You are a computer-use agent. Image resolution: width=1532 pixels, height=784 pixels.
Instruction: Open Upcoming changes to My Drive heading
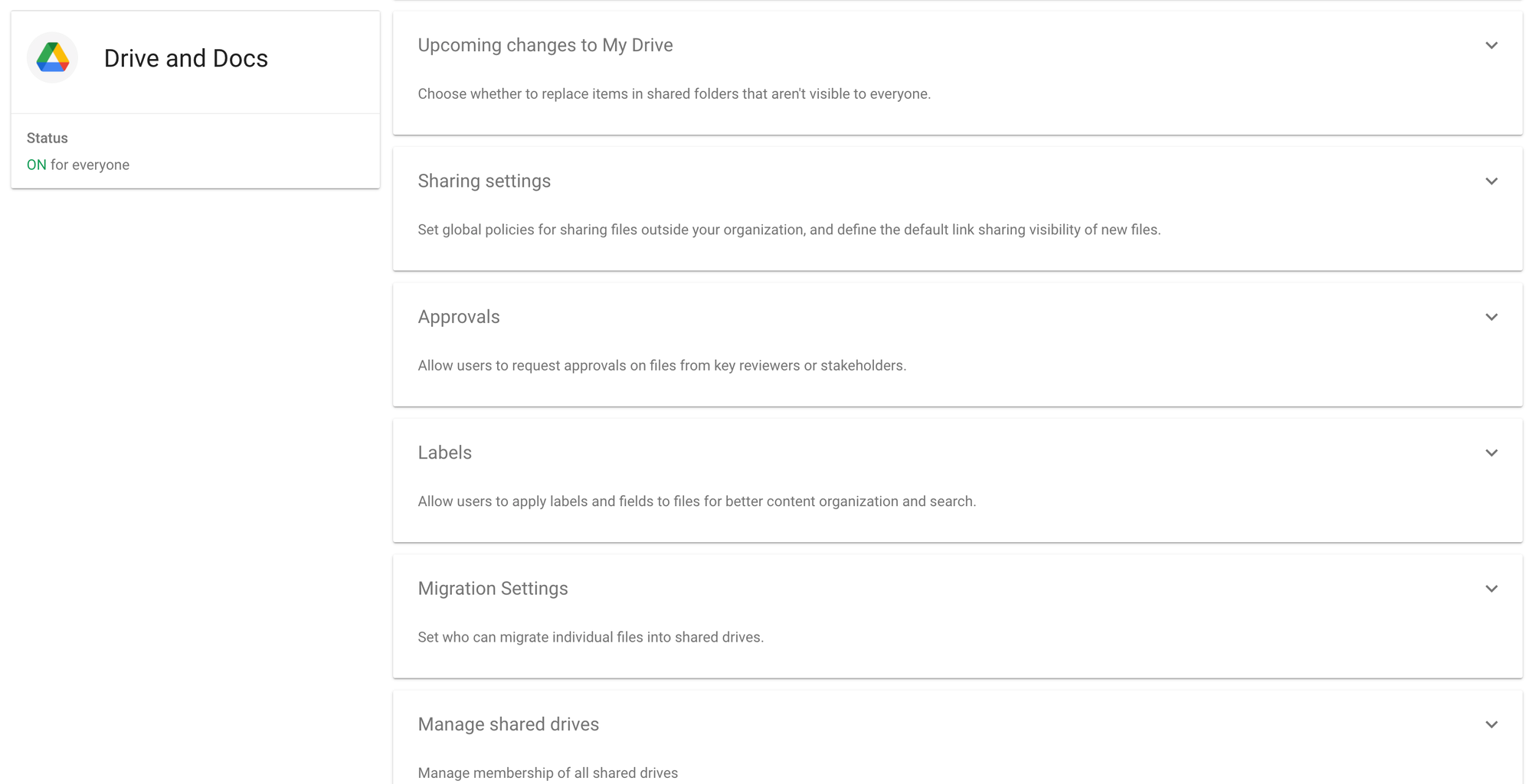[x=545, y=45]
